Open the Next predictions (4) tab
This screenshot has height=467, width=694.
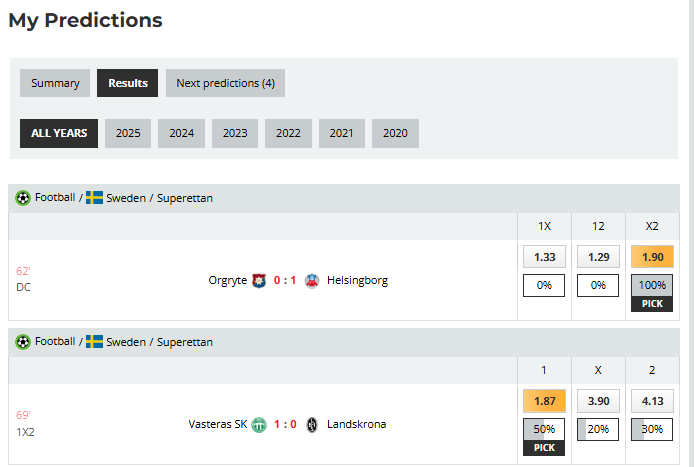pos(225,83)
